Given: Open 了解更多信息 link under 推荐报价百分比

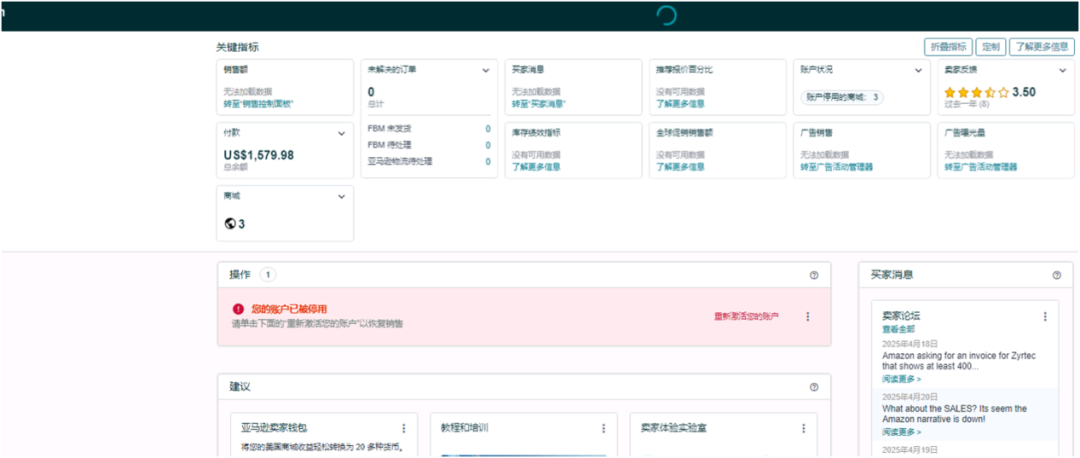Looking at the screenshot, I should 681,104.
